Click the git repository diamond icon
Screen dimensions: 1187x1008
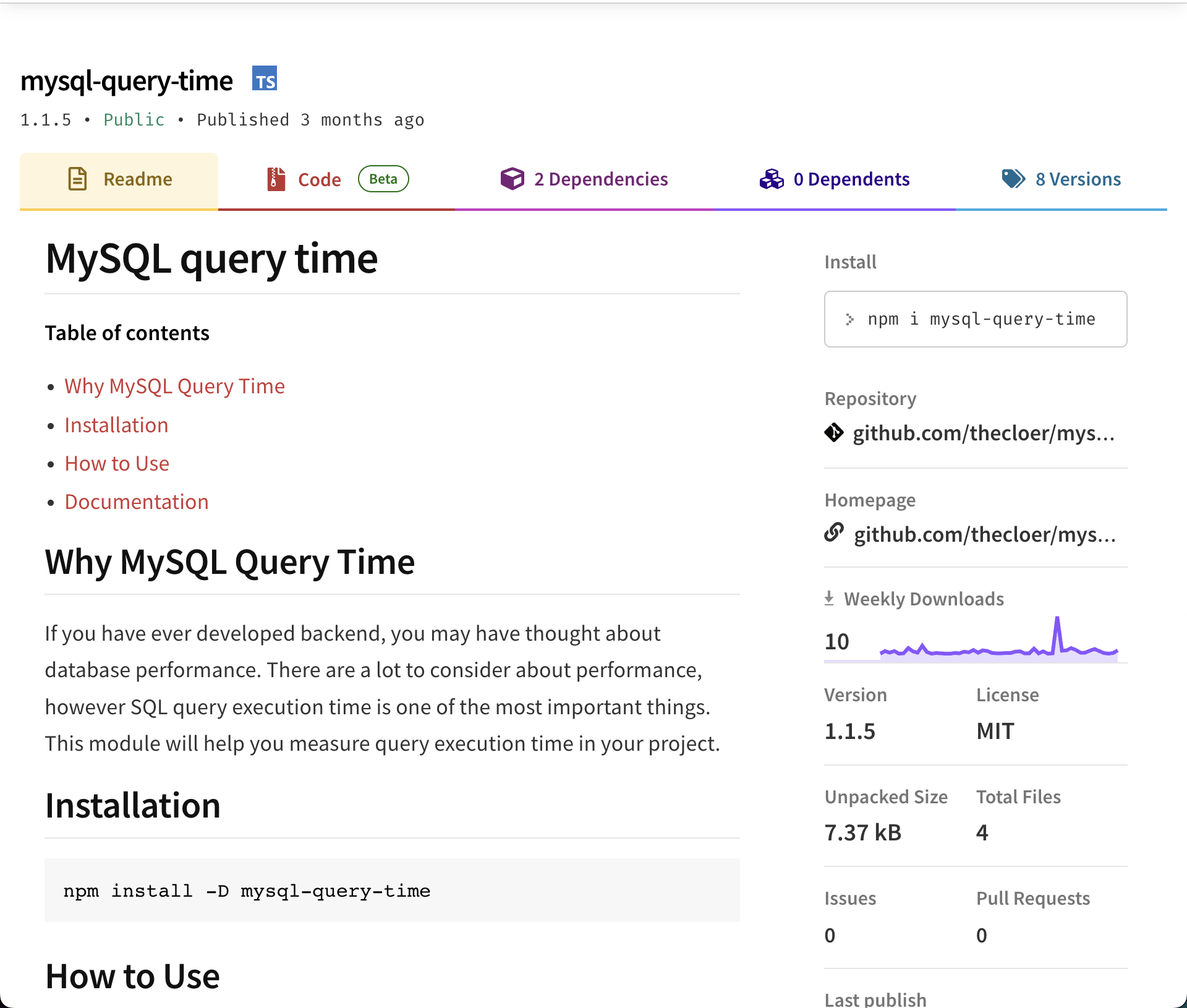pyautogui.click(x=834, y=433)
